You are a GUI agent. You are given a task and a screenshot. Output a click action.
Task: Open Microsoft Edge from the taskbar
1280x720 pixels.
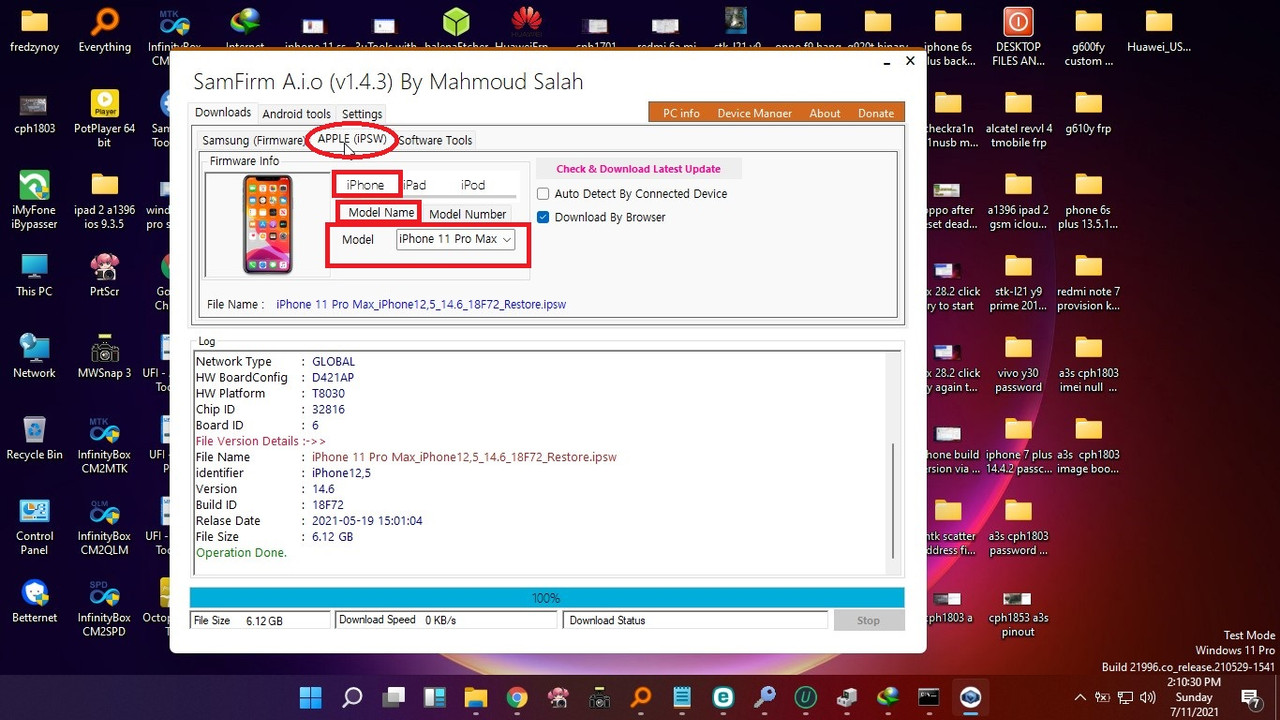[723, 697]
